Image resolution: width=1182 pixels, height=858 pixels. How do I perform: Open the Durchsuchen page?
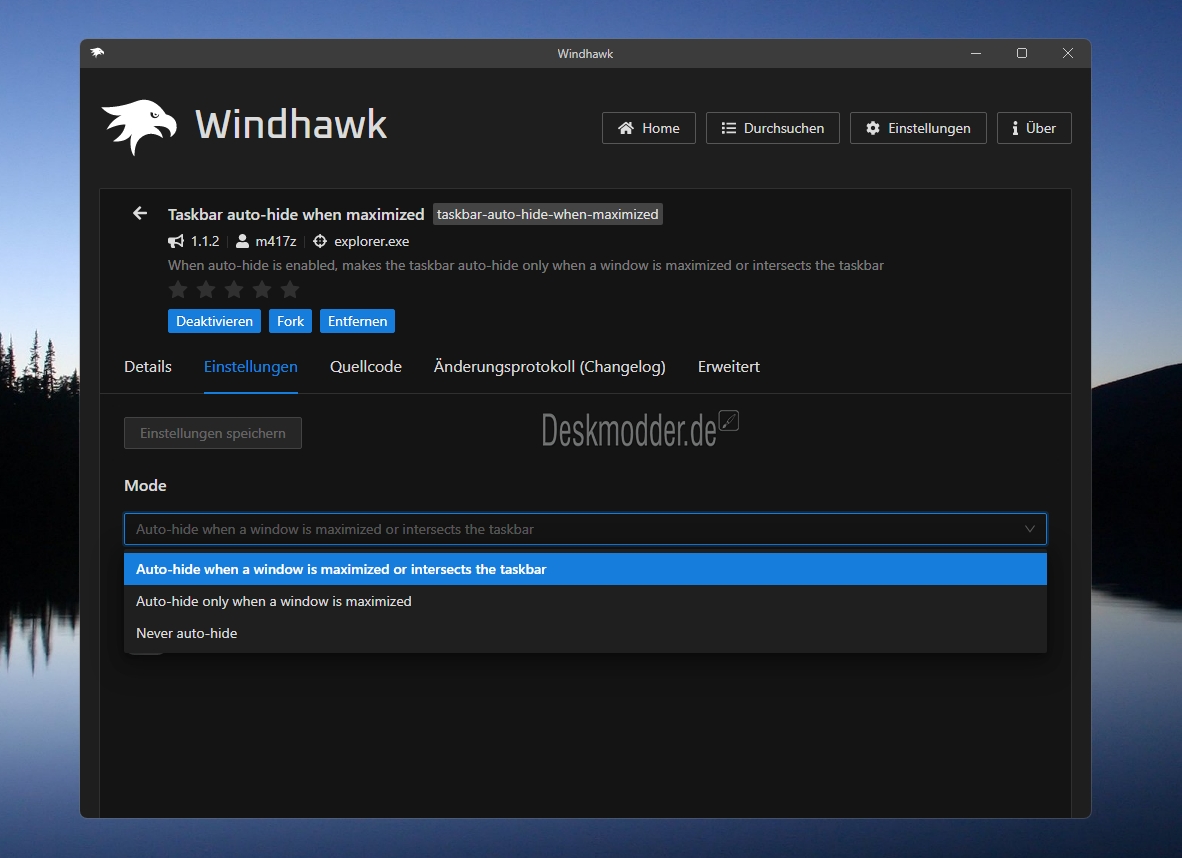pyautogui.click(x=773, y=128)
